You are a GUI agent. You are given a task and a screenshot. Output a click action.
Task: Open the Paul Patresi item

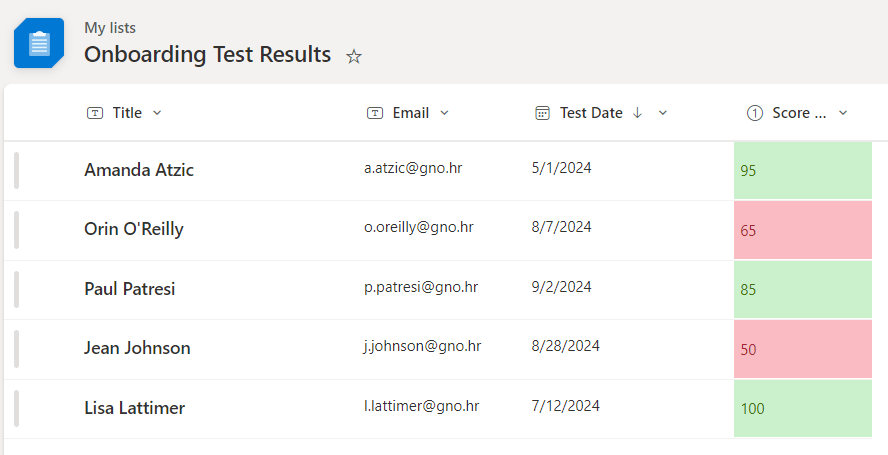(x=130, y=289)
